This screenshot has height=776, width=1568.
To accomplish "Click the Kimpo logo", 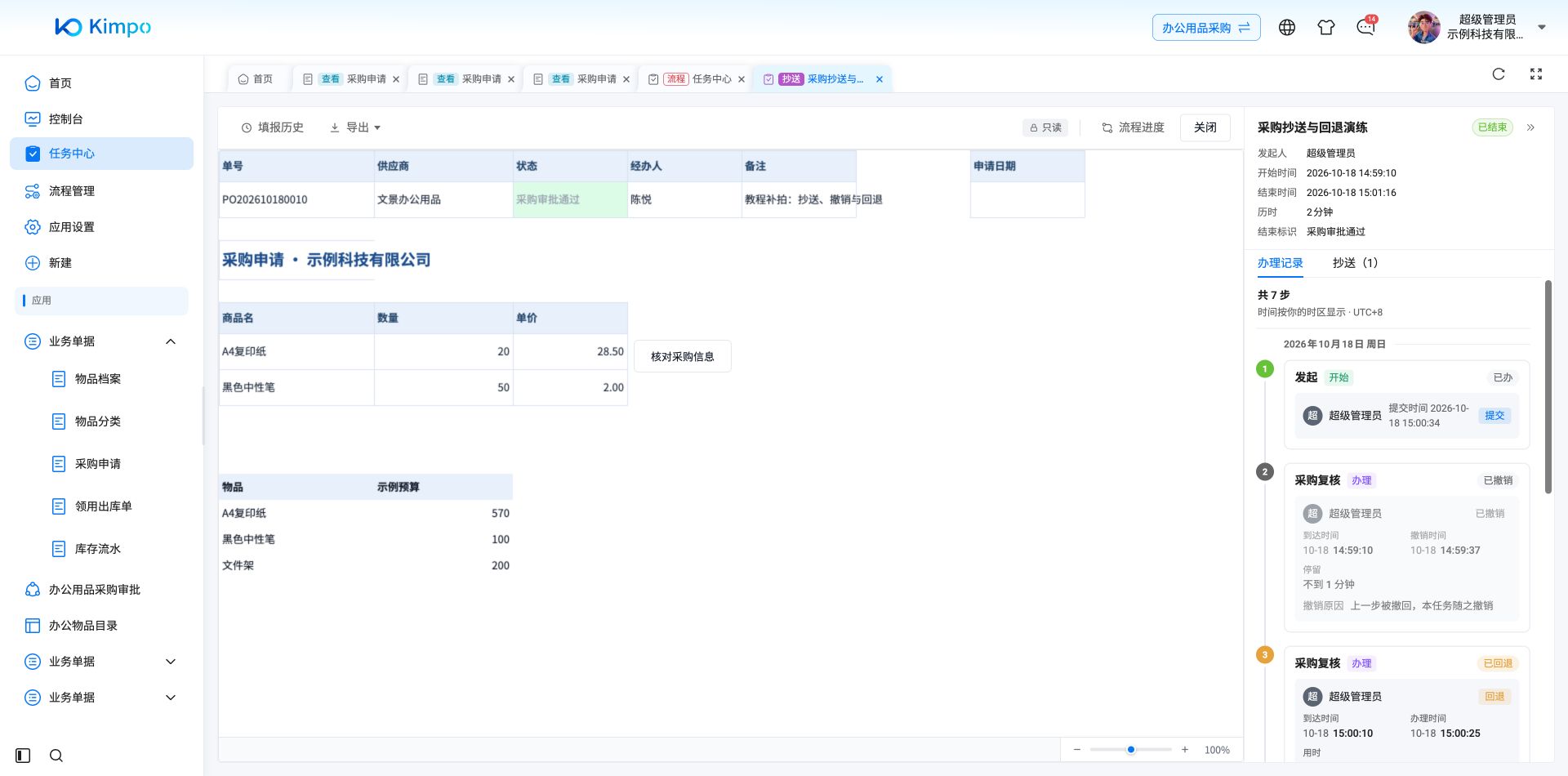I will (103, 27).
